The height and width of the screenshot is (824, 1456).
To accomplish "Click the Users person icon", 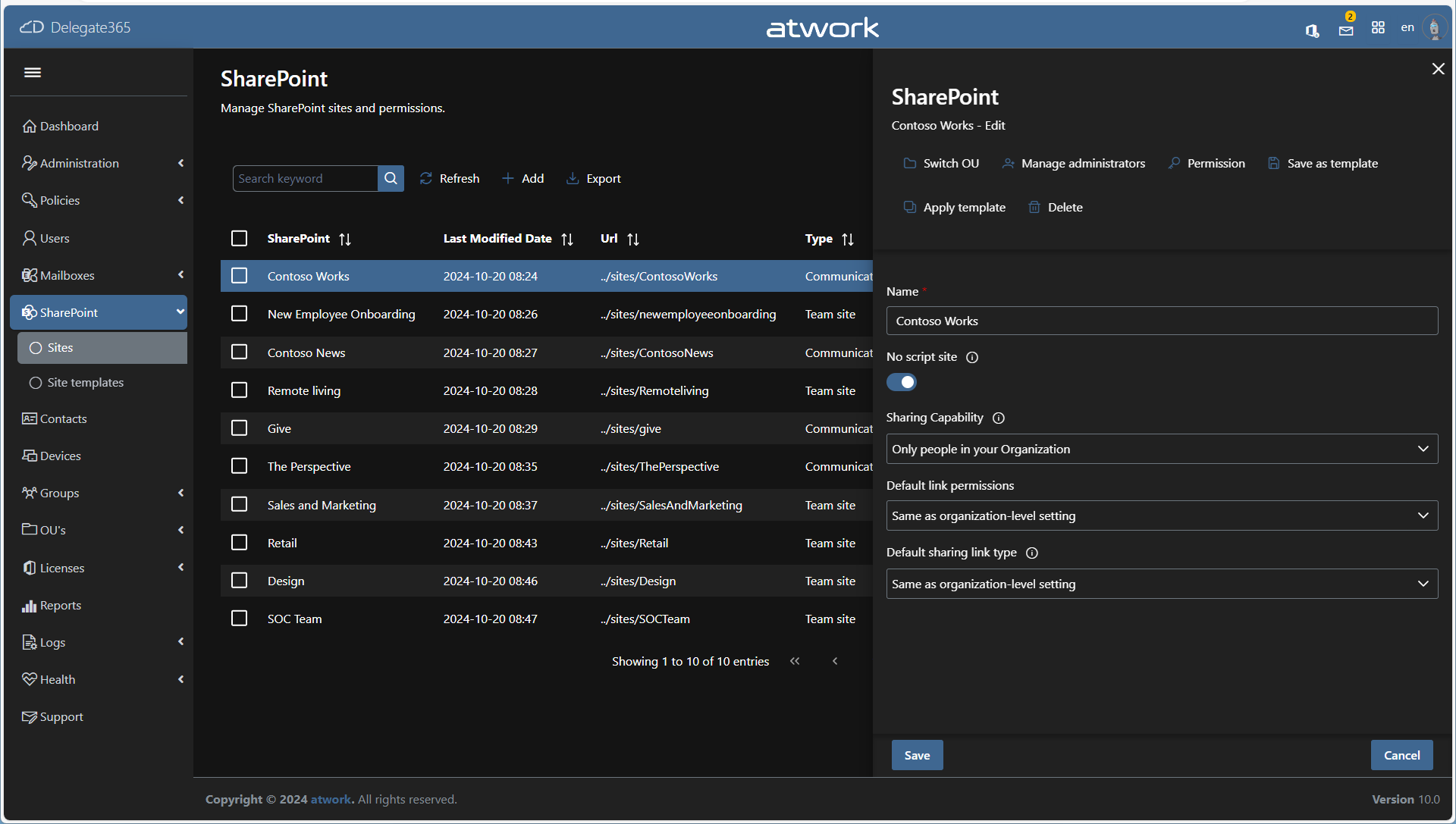I will tap(30, 238).
